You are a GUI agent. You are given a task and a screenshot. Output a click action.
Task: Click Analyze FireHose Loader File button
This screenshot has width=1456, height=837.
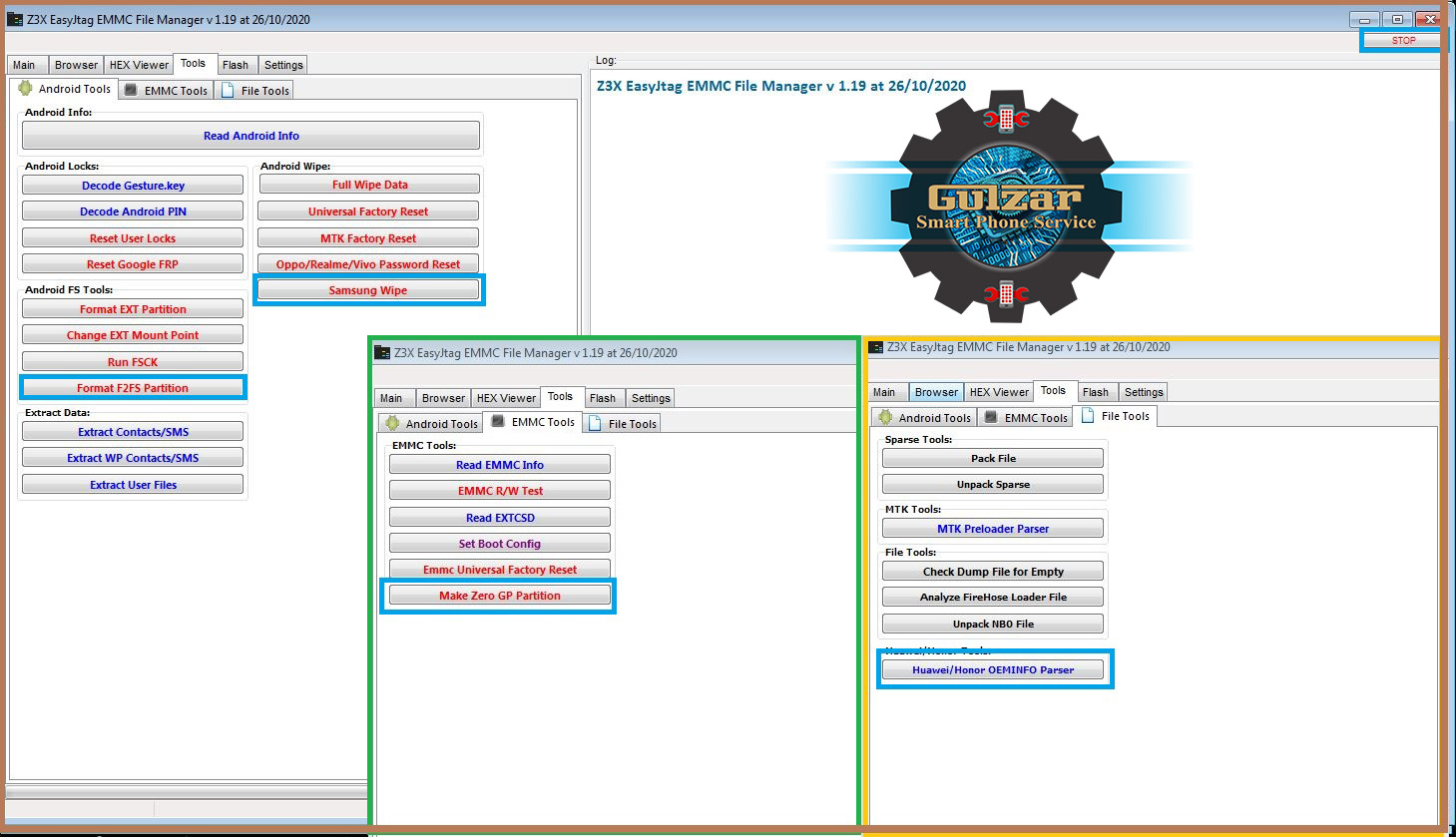[x=993, y=598]
